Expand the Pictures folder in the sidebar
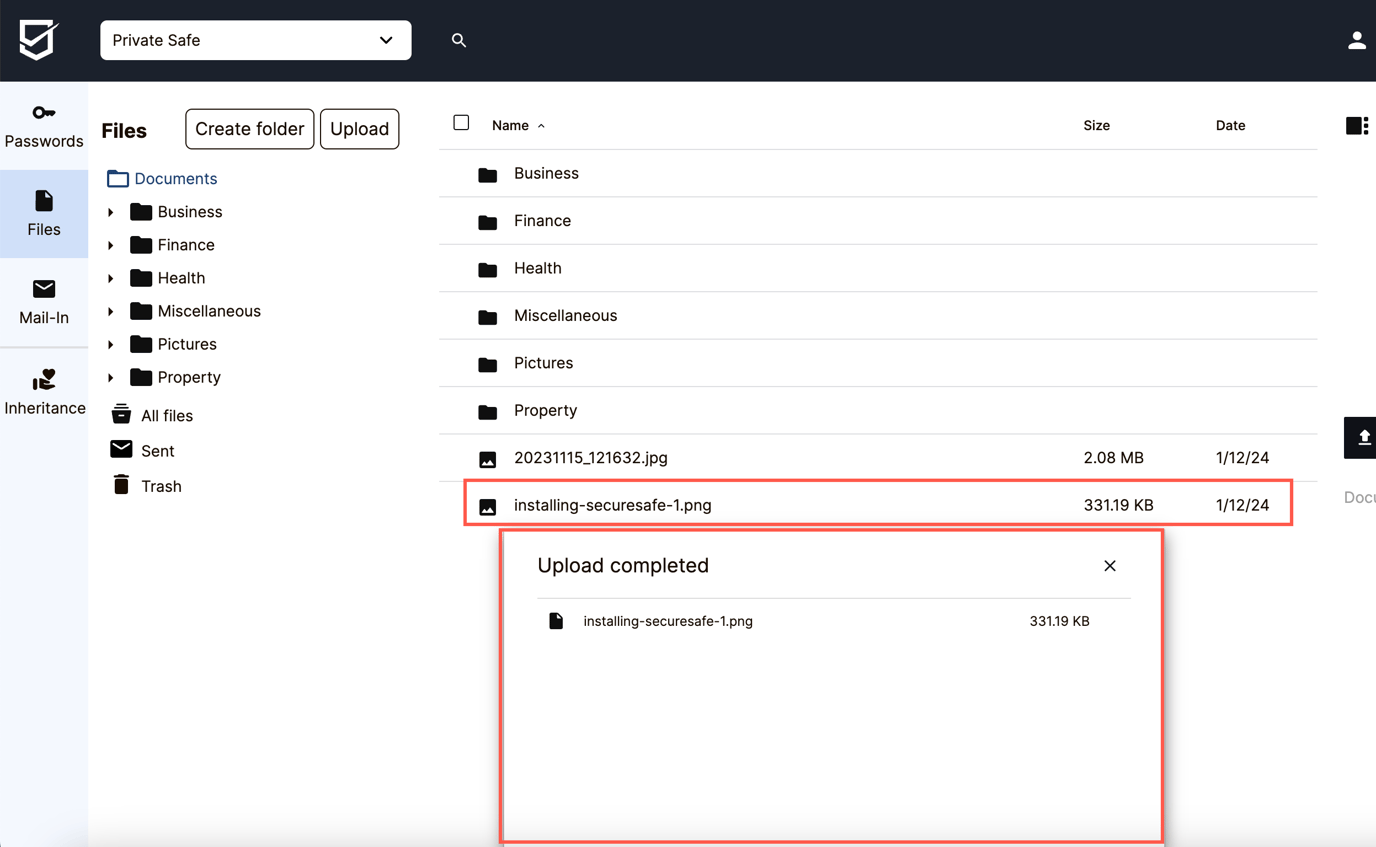The height and width of the screenshot is (847, 1376). tap(110, 344)
